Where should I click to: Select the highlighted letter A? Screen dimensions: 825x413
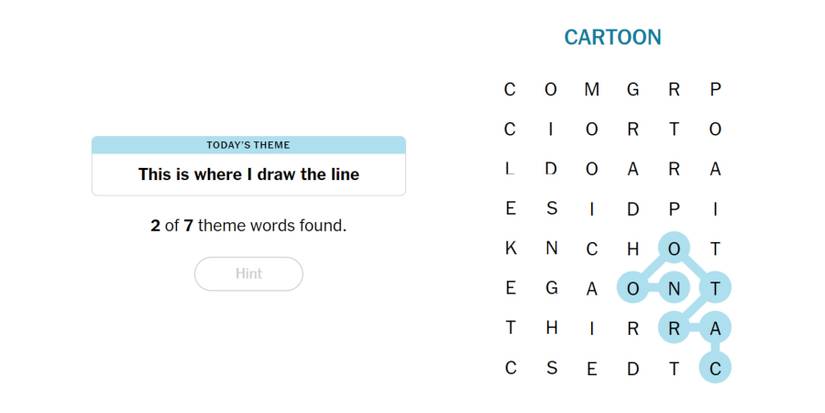[x=715, y=328]
